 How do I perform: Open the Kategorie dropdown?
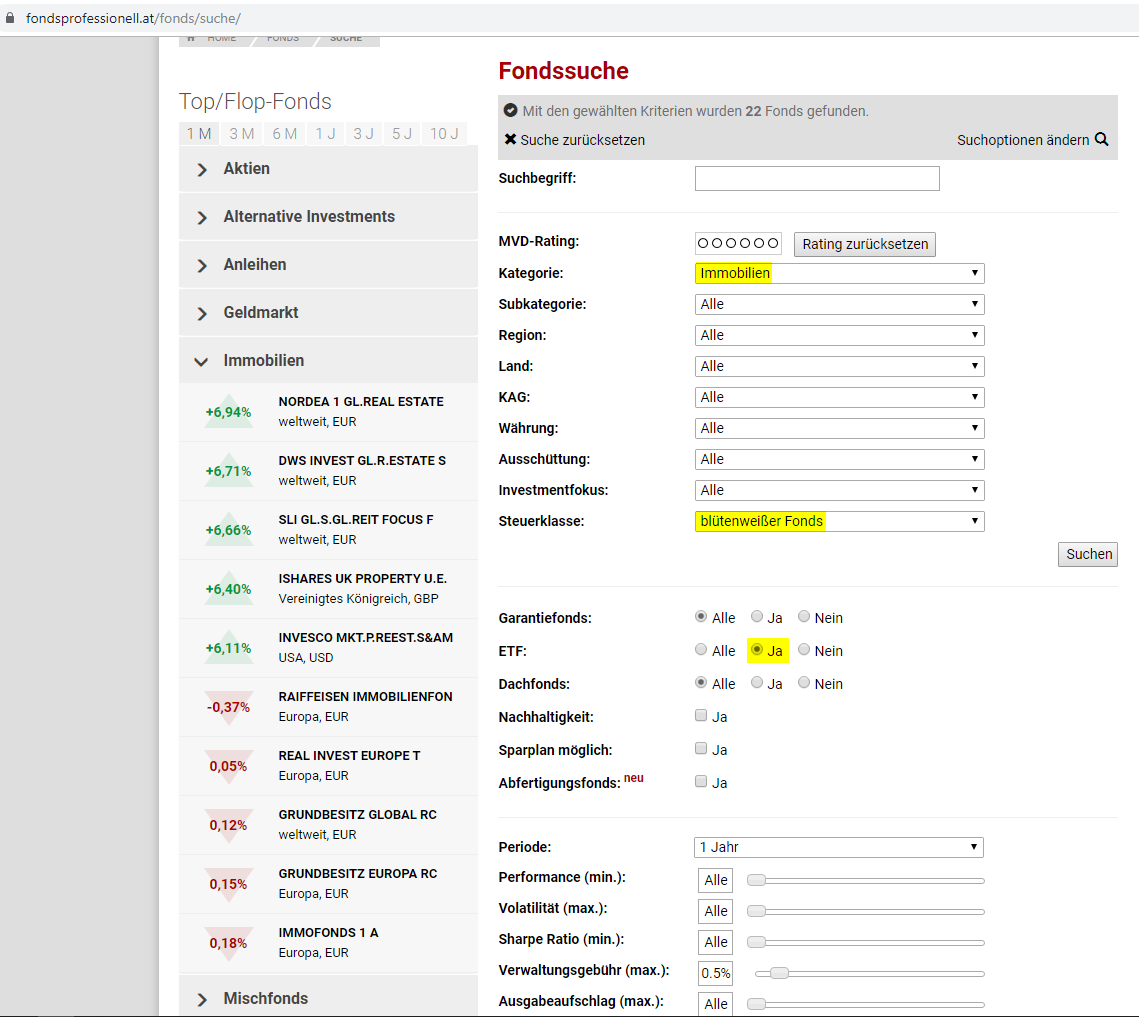(839, 273)
